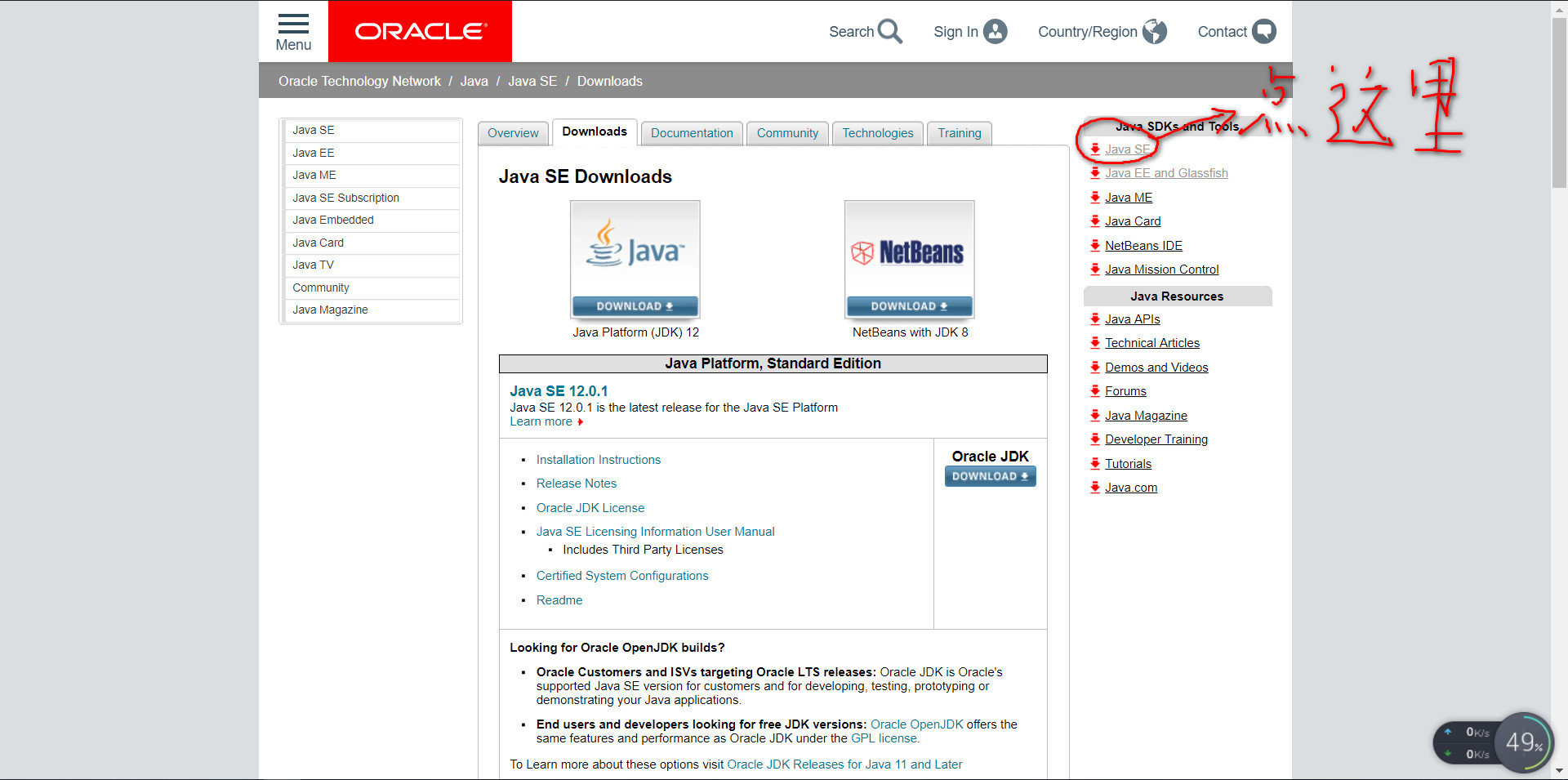Switch to the Documentation tab
Viewport: 1568px width, 780px height.
[x=692, y=133]
